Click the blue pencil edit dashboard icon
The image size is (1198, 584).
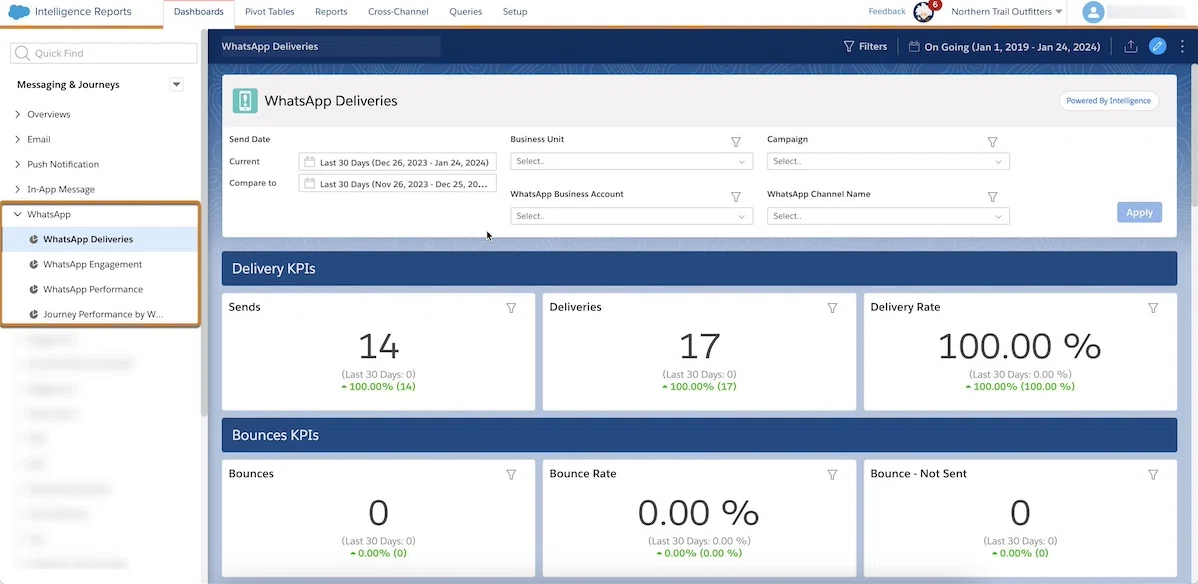coord(1158,47)
